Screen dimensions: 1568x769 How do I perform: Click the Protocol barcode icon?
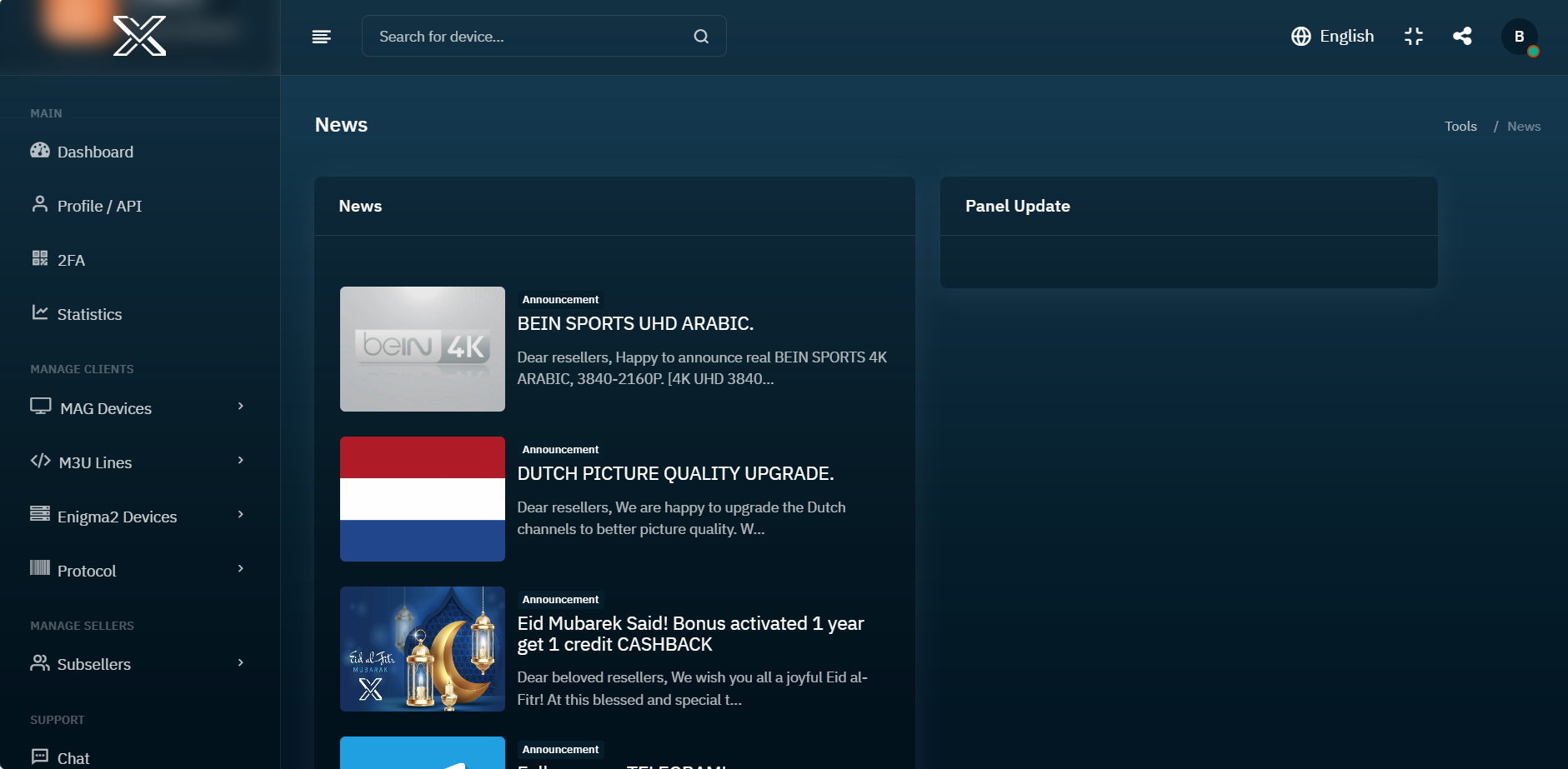point(39,568)
